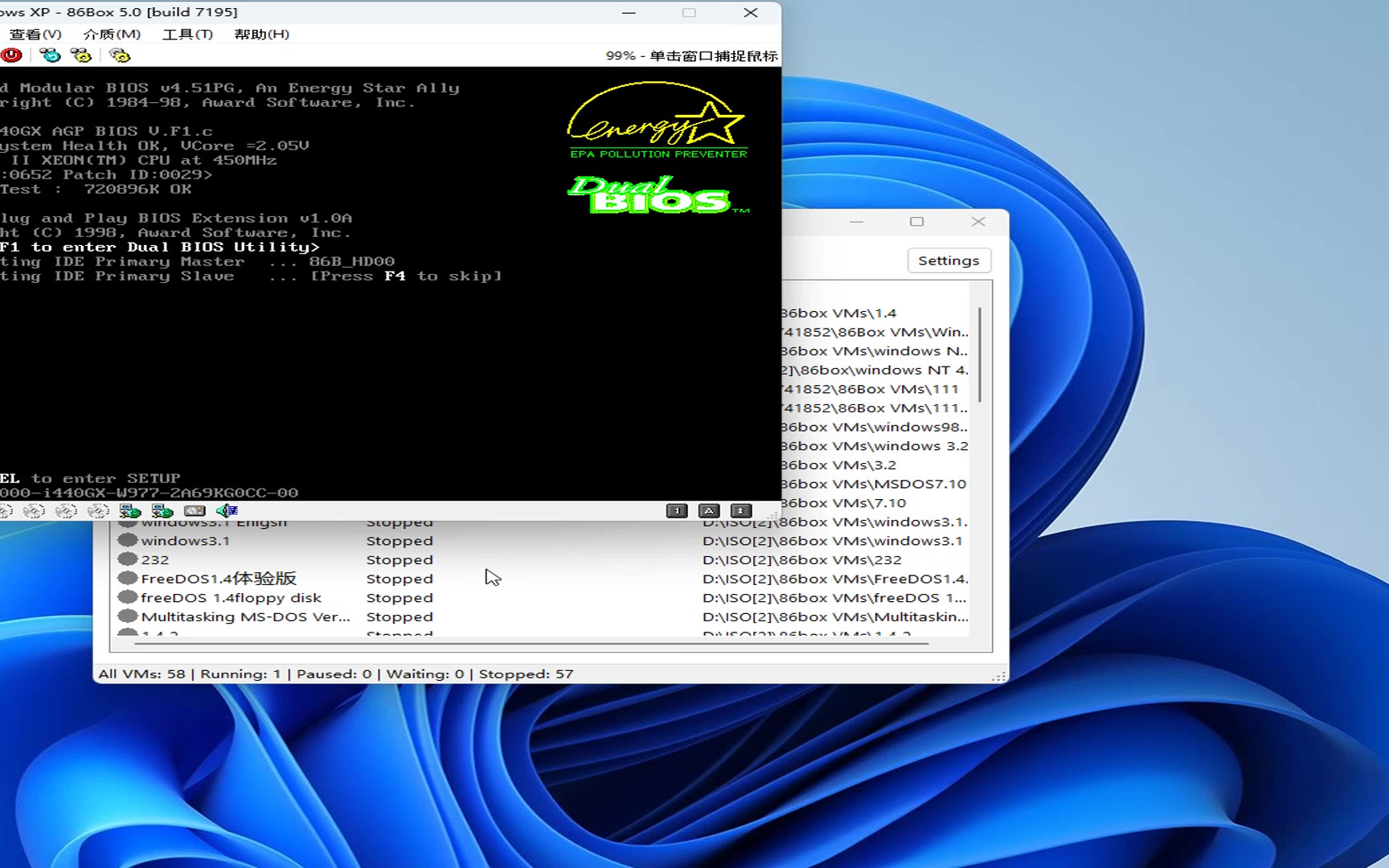Select the FreeDOS1.4体验版 VM row
This screenshot has width=1389, height=868.
[x=543, y=579]
